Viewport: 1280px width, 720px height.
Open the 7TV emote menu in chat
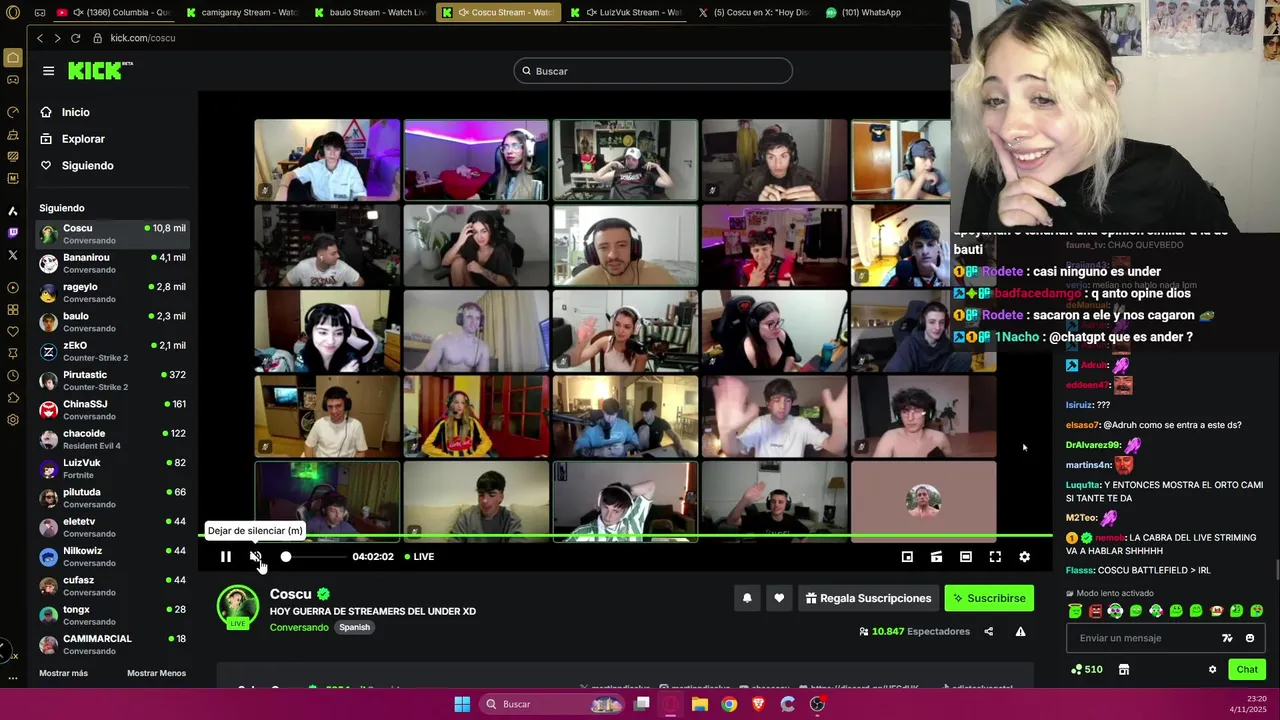pos(1227,638)
